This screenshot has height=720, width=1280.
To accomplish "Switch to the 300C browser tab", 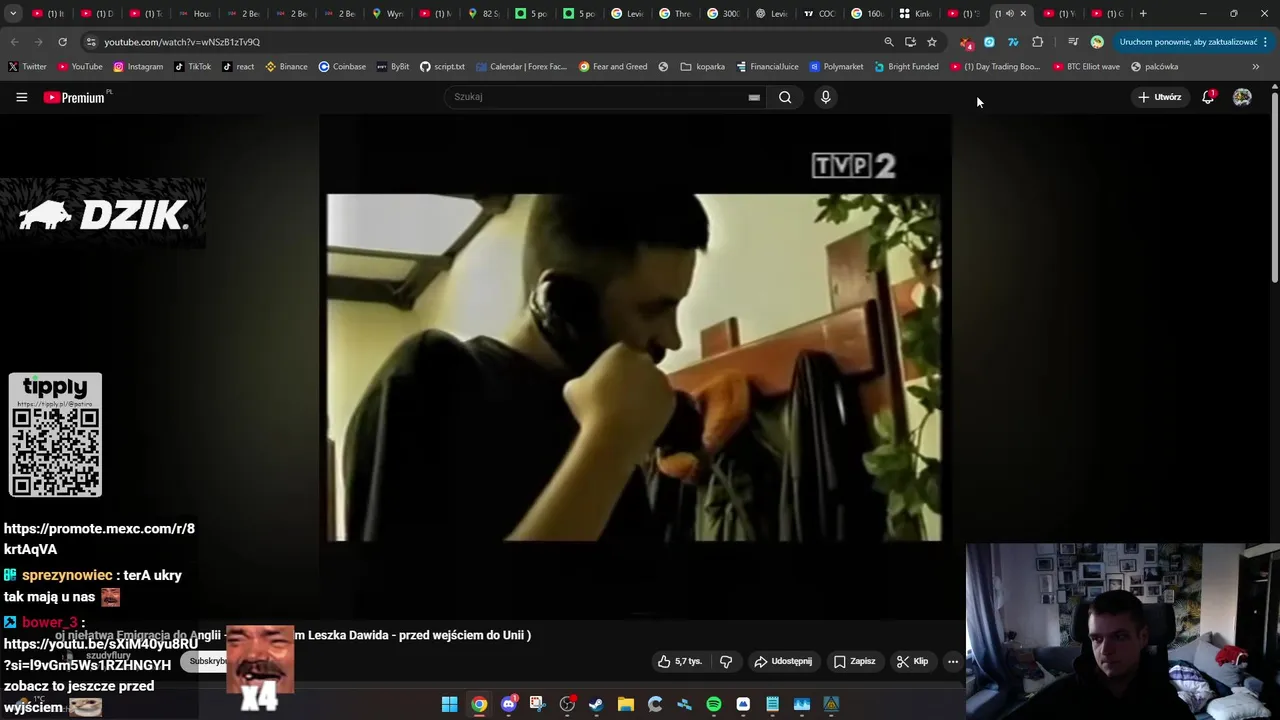I will pyautogui.click(x=724, y=14).
